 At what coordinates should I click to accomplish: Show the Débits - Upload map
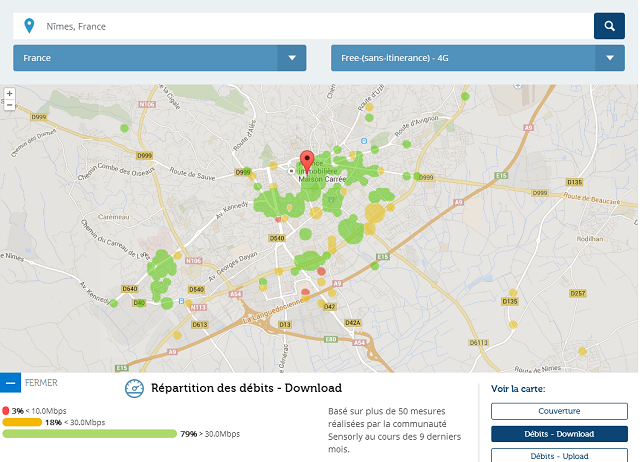point(559,455)
